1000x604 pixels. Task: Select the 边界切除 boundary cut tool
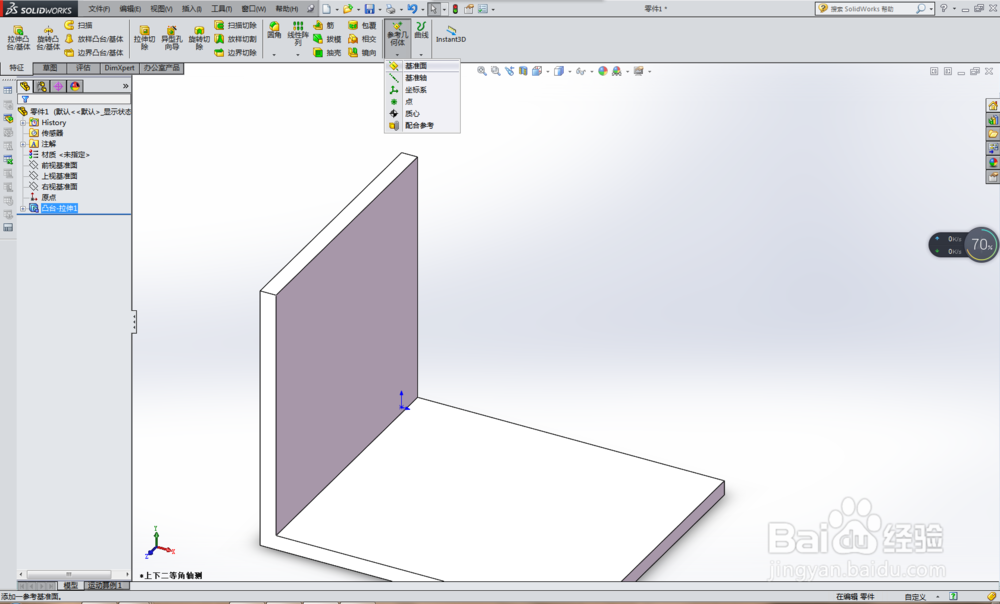point(235,52)
